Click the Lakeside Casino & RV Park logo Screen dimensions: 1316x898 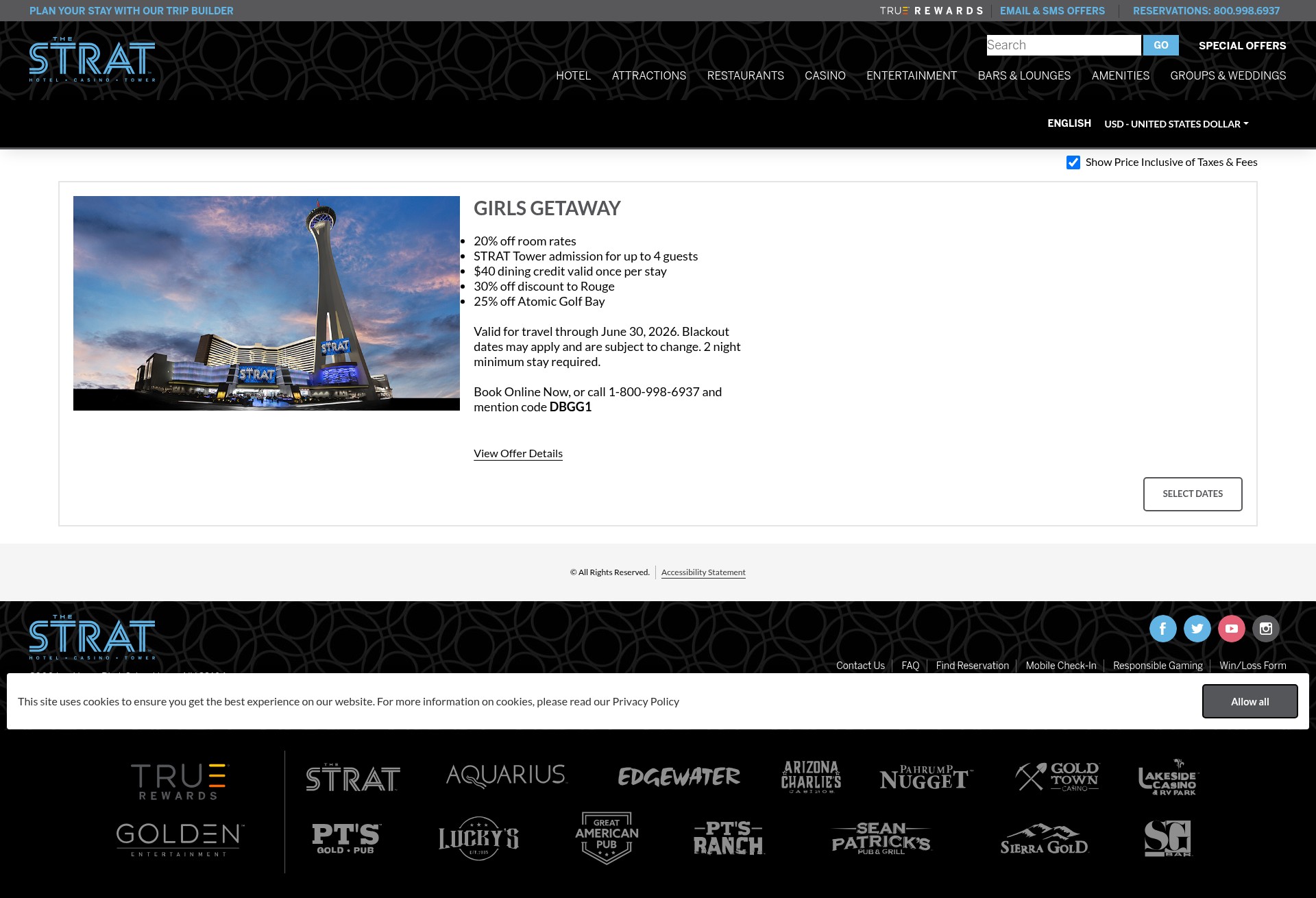1169,777
